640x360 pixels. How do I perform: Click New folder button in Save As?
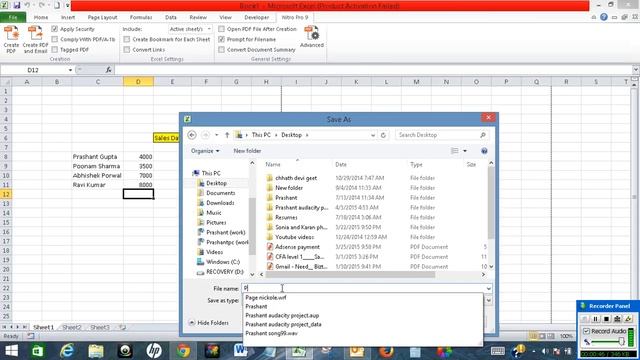pos(247,151)
